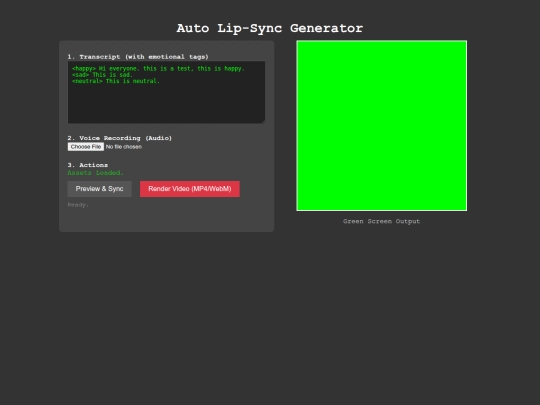Click the 'Assets Loaded.' status text
The height and width of the screenshot is (405, 540).
95,173
